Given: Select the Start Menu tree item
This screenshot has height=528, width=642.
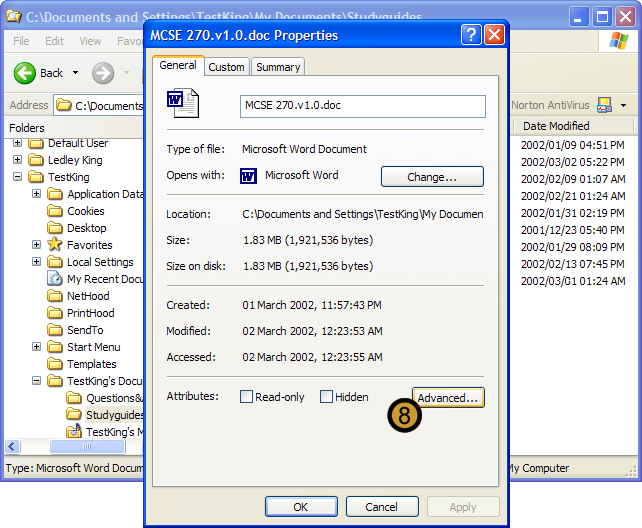Looking at the screenshot, I should click(x=94, y=347).
